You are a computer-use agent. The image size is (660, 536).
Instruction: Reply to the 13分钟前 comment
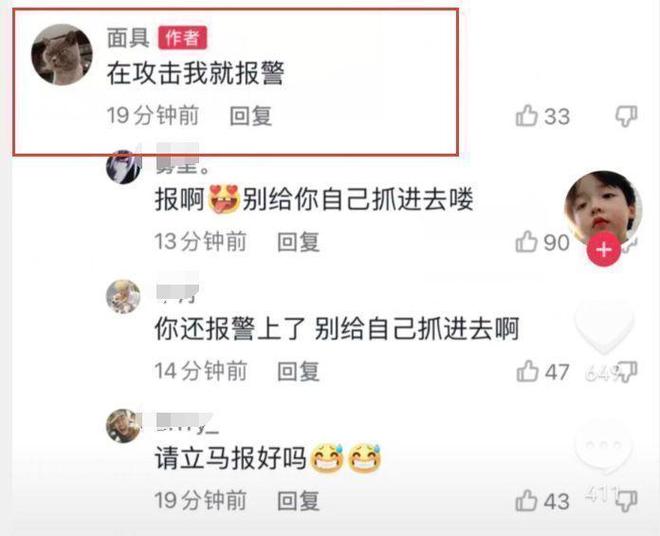[298, 242]
